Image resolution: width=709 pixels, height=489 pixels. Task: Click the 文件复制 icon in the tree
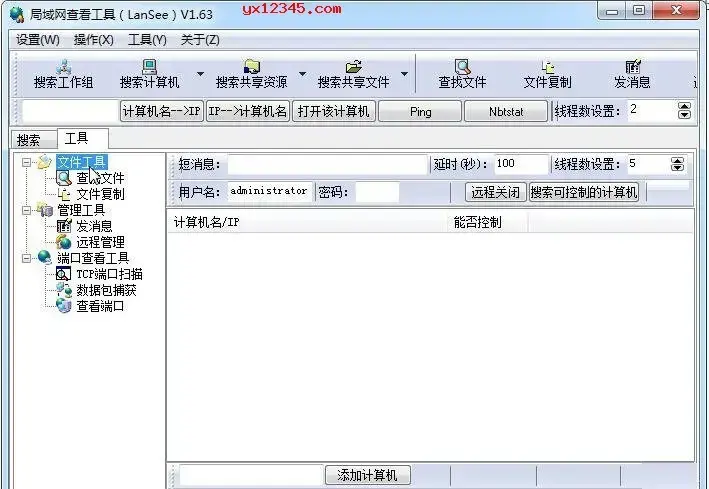[64, 195]
